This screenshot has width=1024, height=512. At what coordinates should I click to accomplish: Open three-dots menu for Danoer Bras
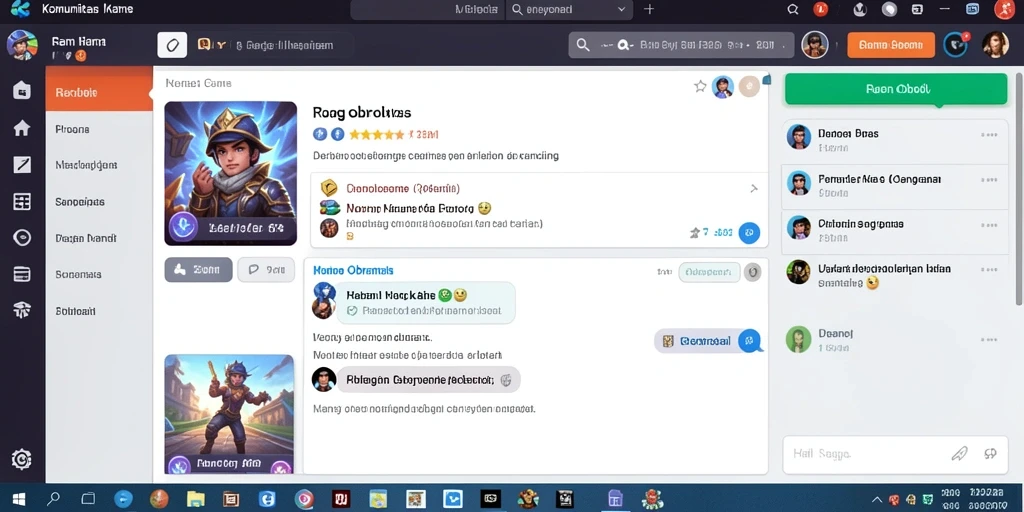click(989, 135)
